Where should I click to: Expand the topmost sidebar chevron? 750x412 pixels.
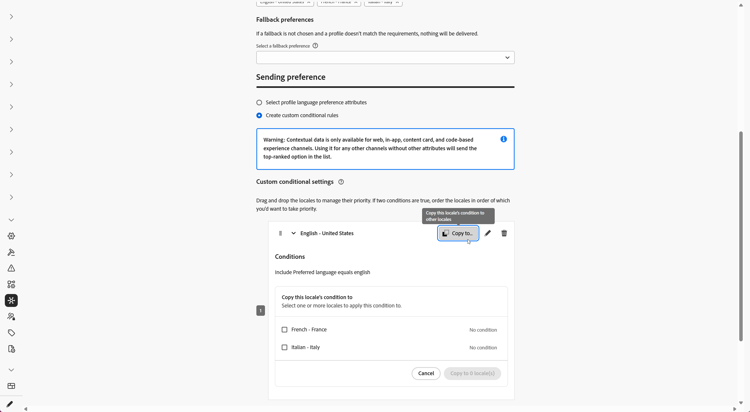[11, 17]
